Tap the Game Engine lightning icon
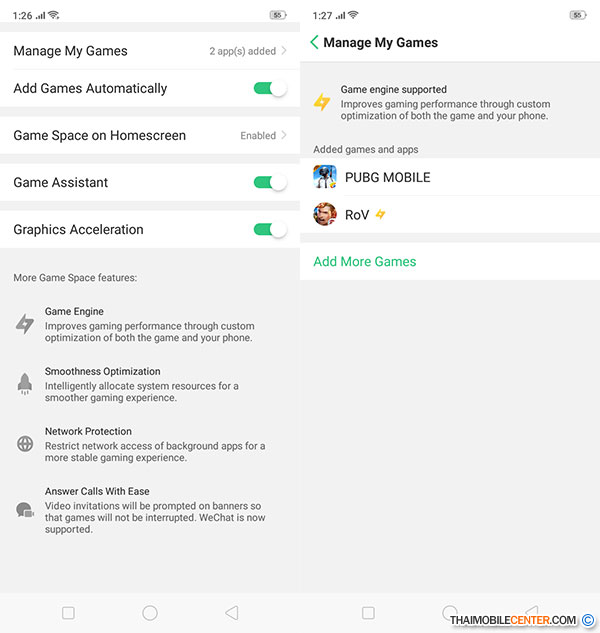 25,324
